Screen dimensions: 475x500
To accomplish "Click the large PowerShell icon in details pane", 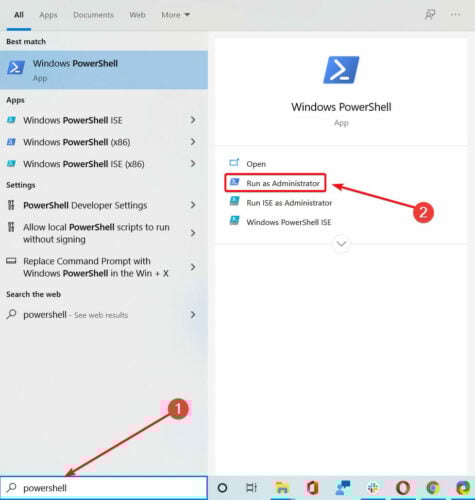I will point(341,70).
